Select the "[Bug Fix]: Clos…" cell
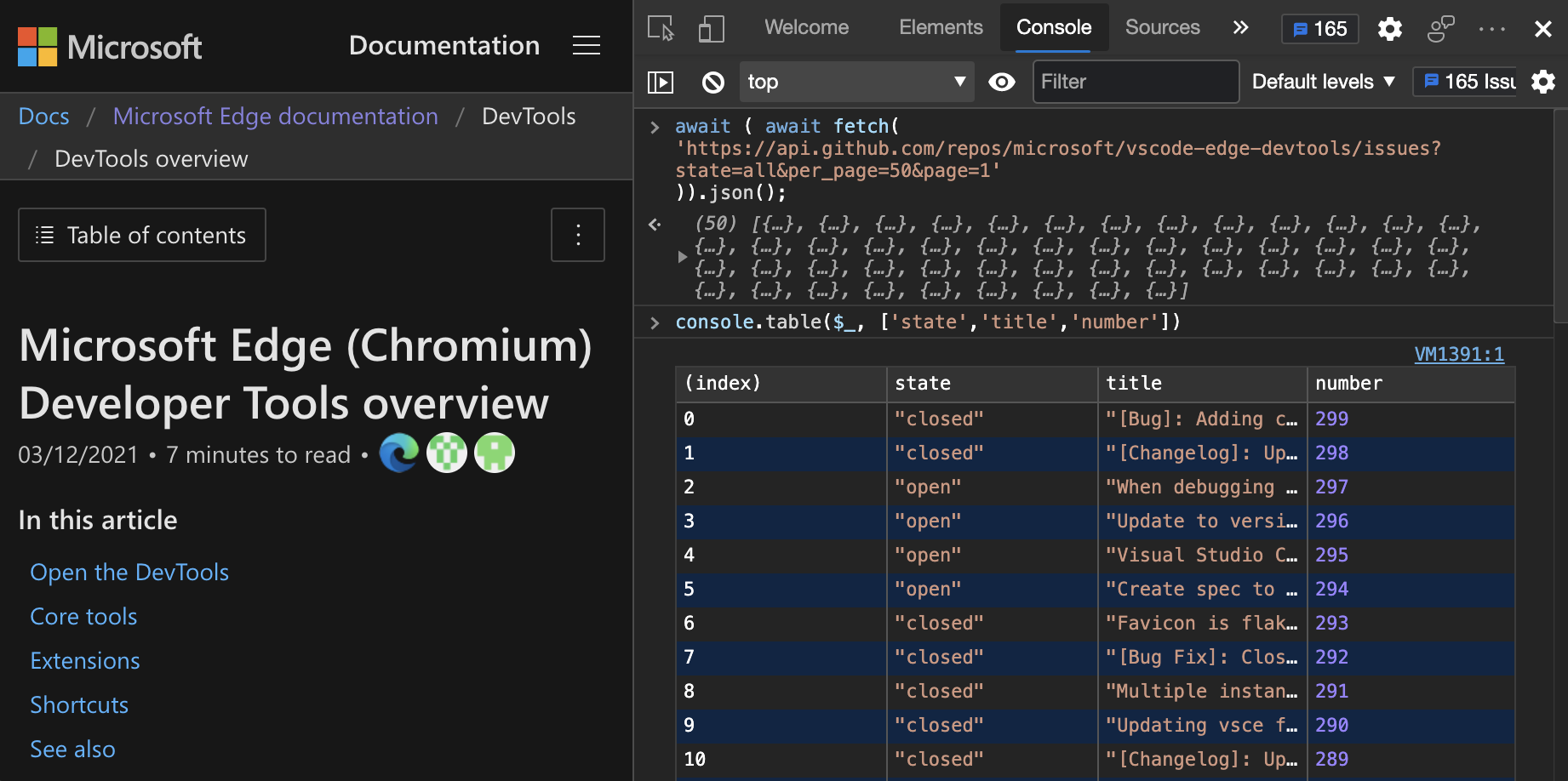Screen dimensions: 1568x781 click(x=1202, y=658)
